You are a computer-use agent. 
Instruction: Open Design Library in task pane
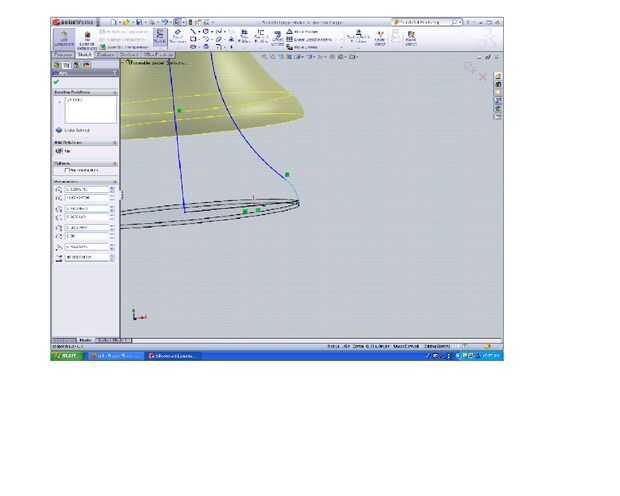pyautogui.click(x=498, y=84)
